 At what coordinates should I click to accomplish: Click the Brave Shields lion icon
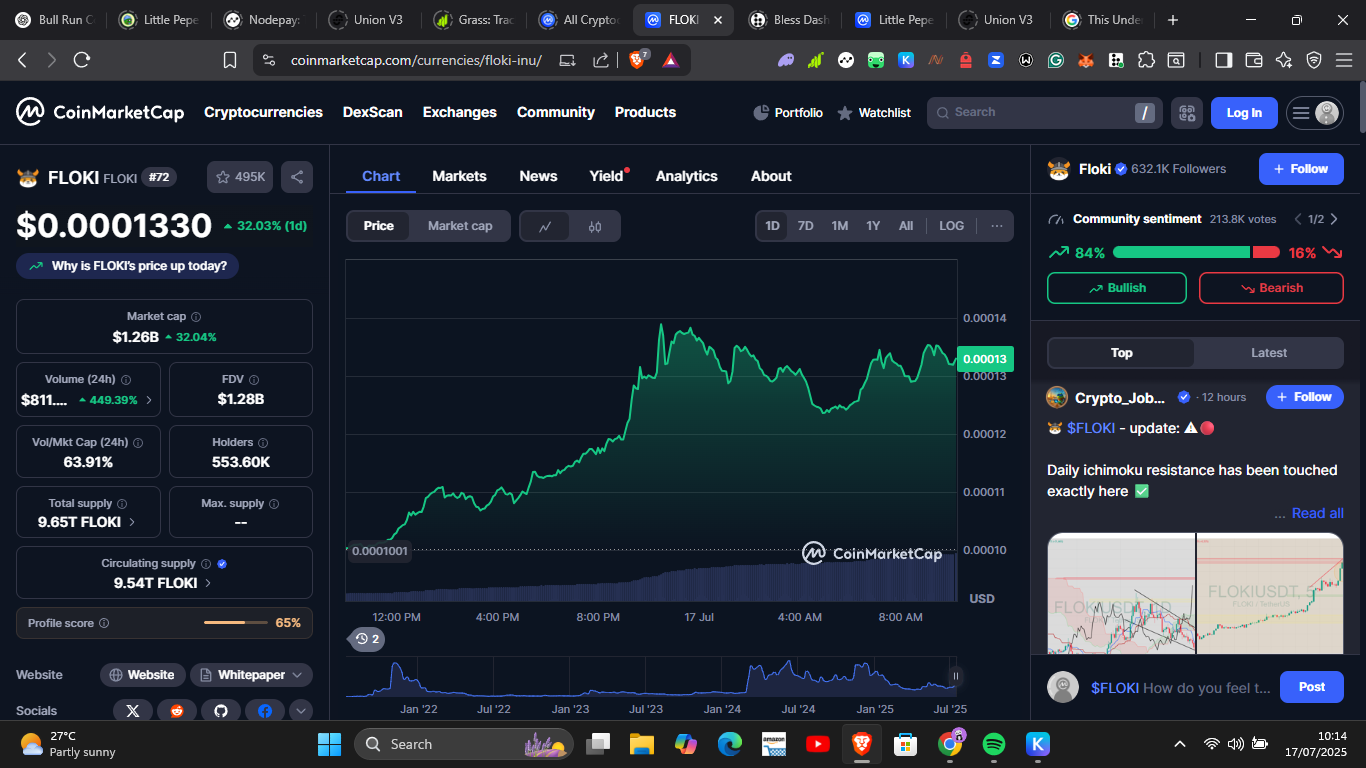(637, 60)
